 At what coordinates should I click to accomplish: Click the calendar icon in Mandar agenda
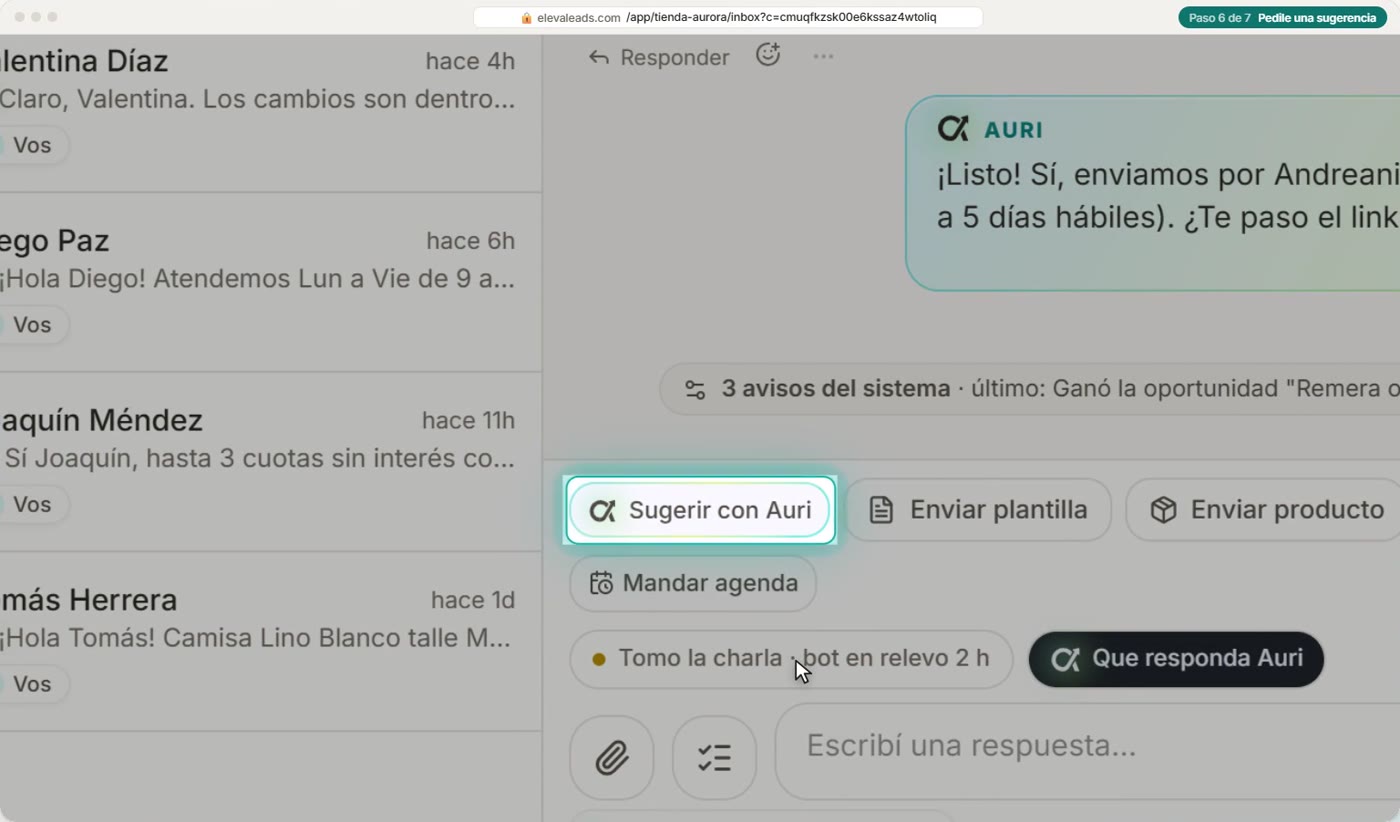click(x=601, y=583)
